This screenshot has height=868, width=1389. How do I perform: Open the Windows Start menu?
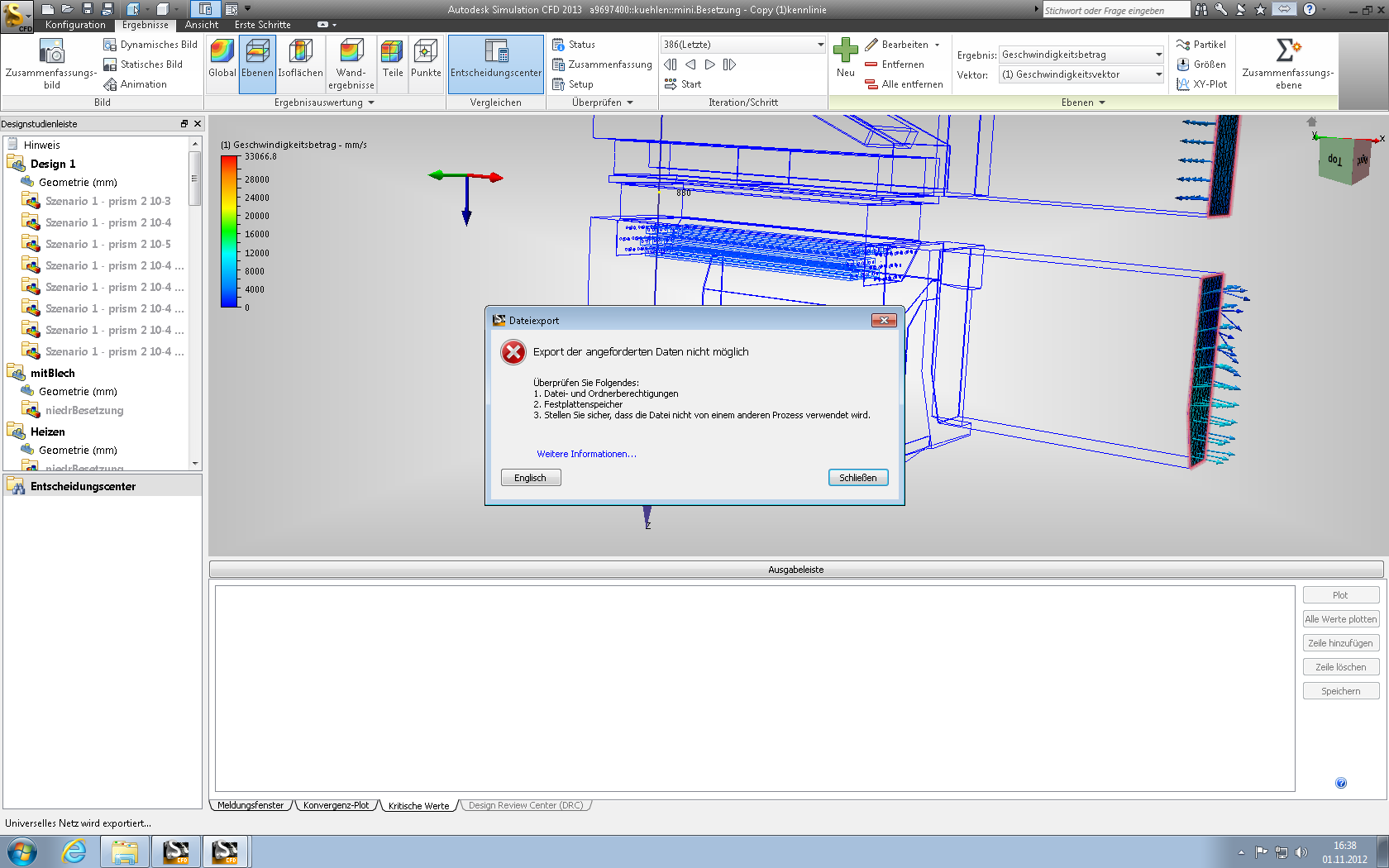tap(22, 851)
